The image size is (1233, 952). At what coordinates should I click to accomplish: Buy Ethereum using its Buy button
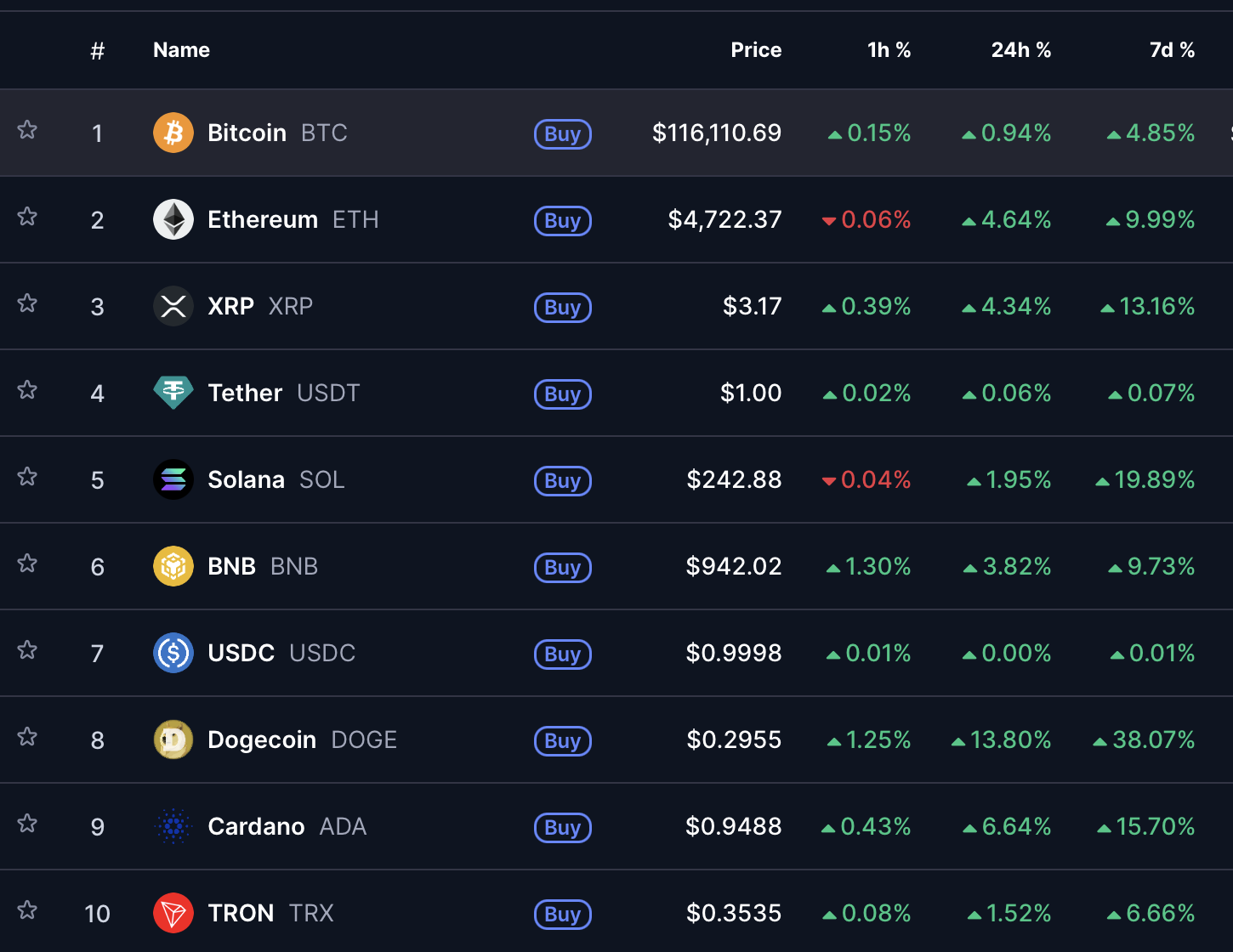[563, 221]
